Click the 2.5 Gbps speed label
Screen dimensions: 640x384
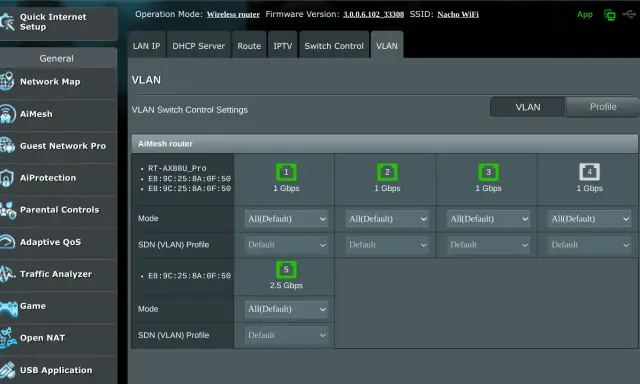286,286
